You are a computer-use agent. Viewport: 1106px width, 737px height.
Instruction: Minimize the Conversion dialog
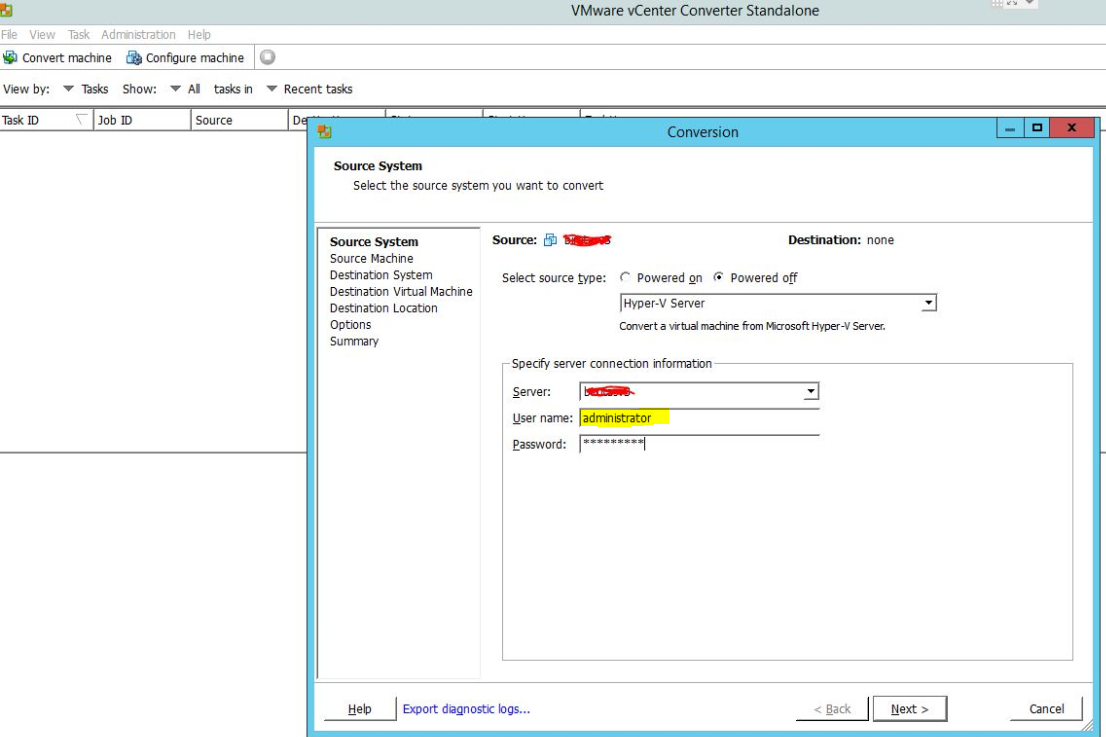1010,128
